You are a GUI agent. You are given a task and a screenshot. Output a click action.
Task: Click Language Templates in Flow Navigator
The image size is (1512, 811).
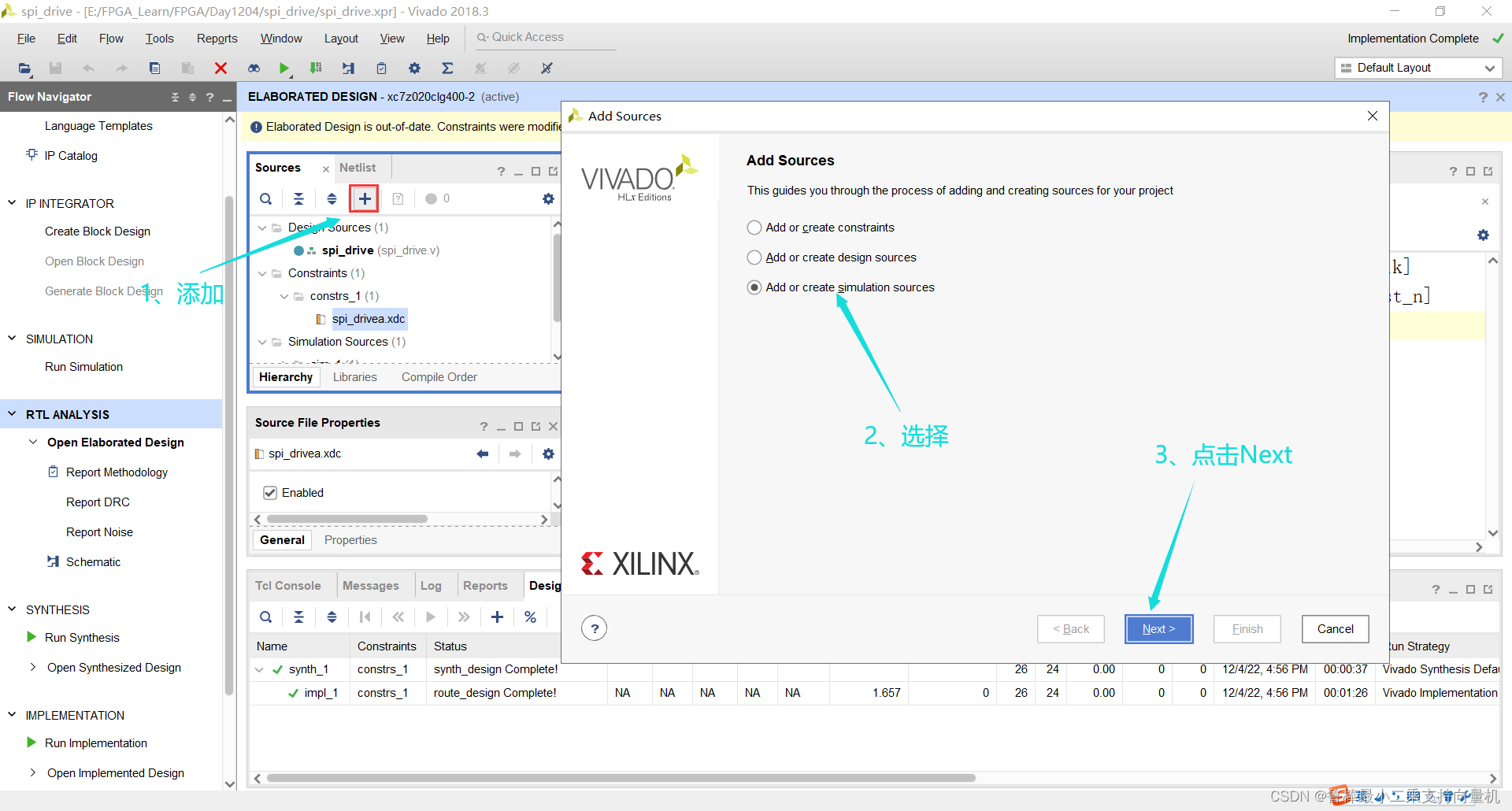[98, 126]
